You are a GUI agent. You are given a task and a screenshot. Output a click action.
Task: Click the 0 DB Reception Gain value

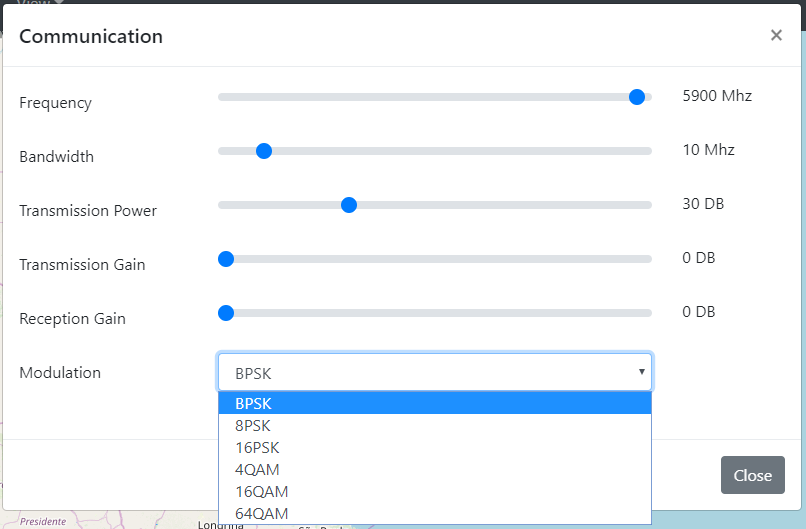699,312
